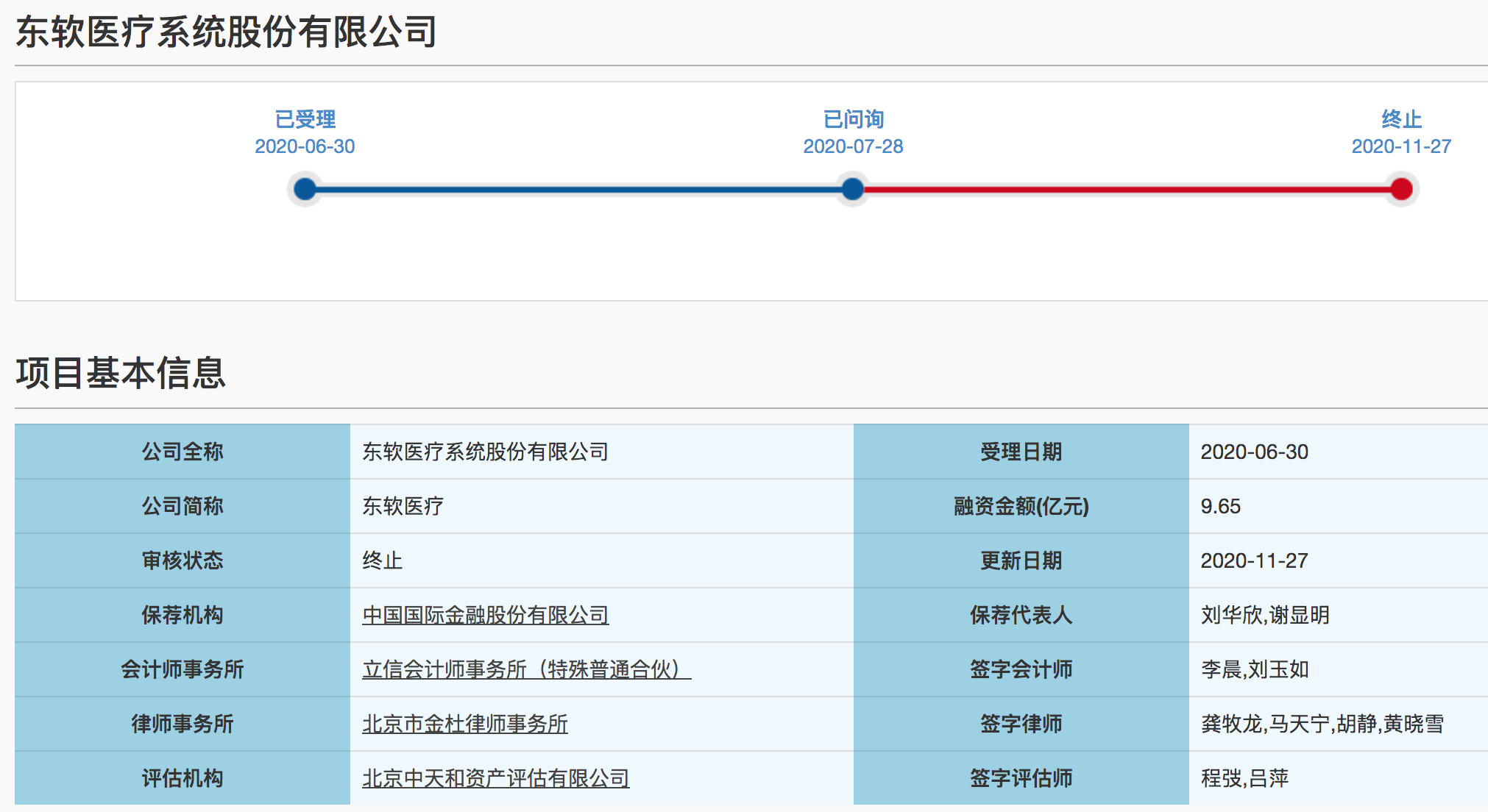This screenshot has width=1488, height=812.
Task: Click the 融资金额(亿元) header cell
Action: (1021, 506)
